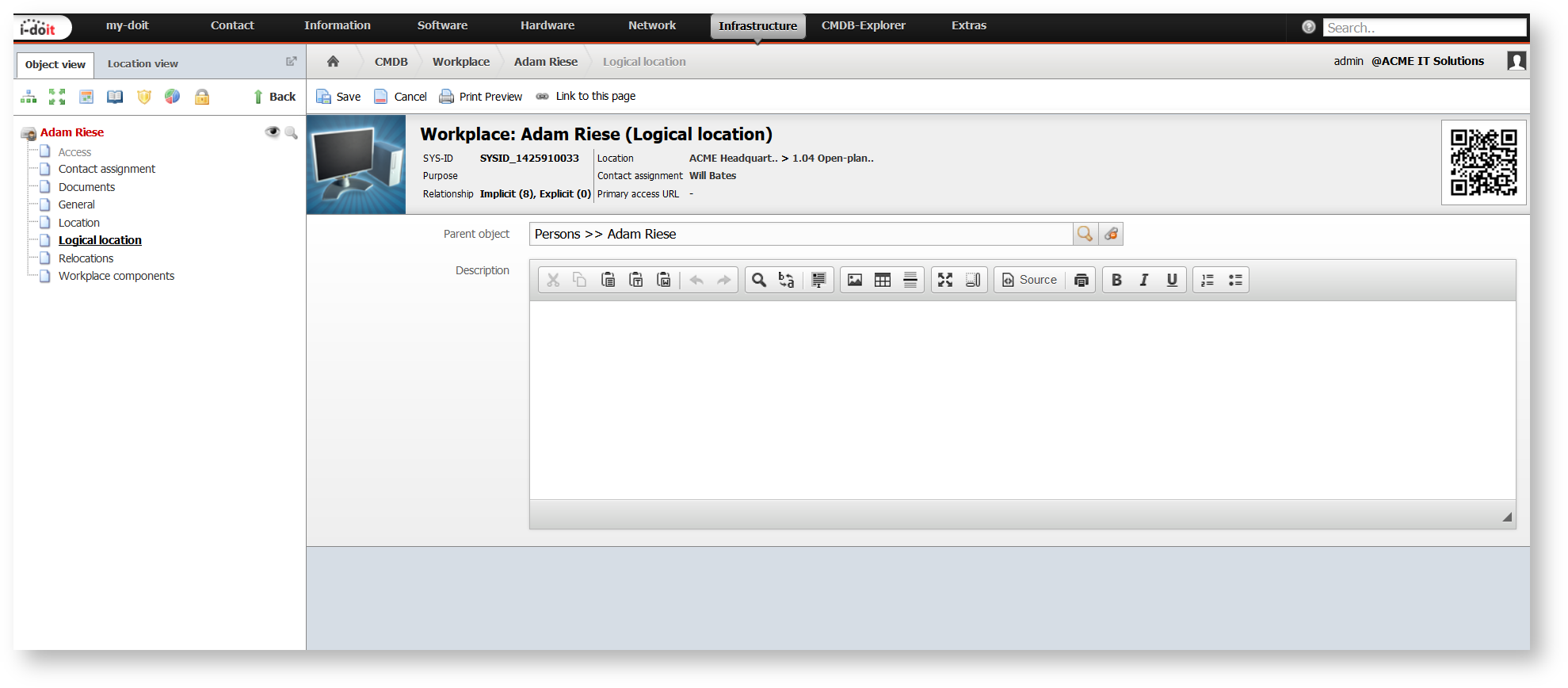Switch to the Location view tab
Screen dimensions: 1568x688
pyautogui.click(x=143, y=63)
